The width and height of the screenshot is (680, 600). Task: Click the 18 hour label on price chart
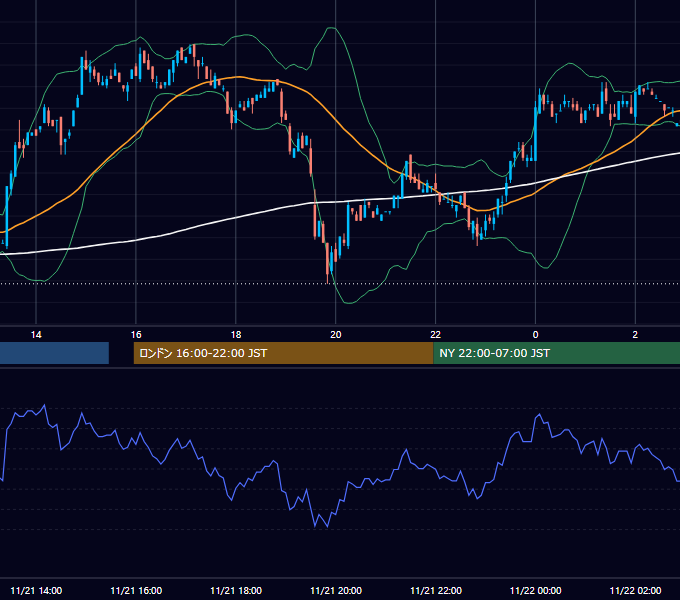pos(235,335)
